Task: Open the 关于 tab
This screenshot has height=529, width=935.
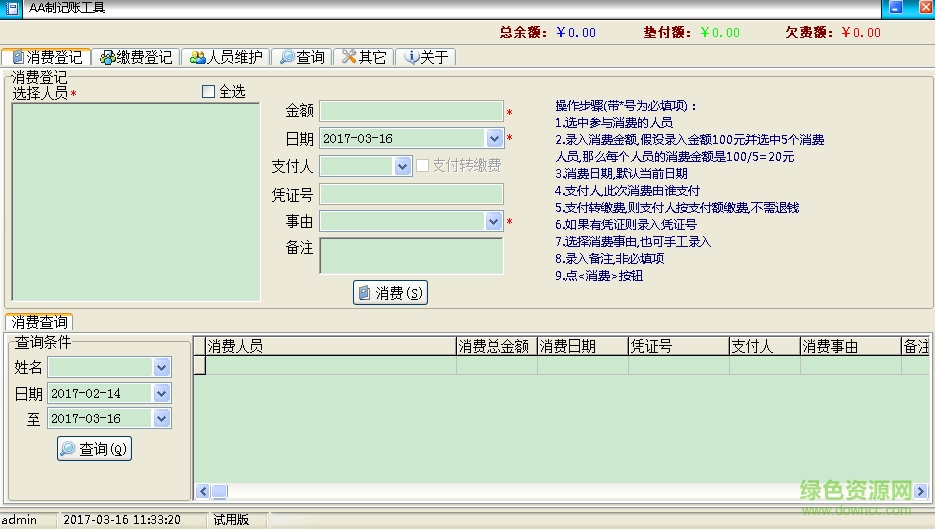Action: point(426,57)
